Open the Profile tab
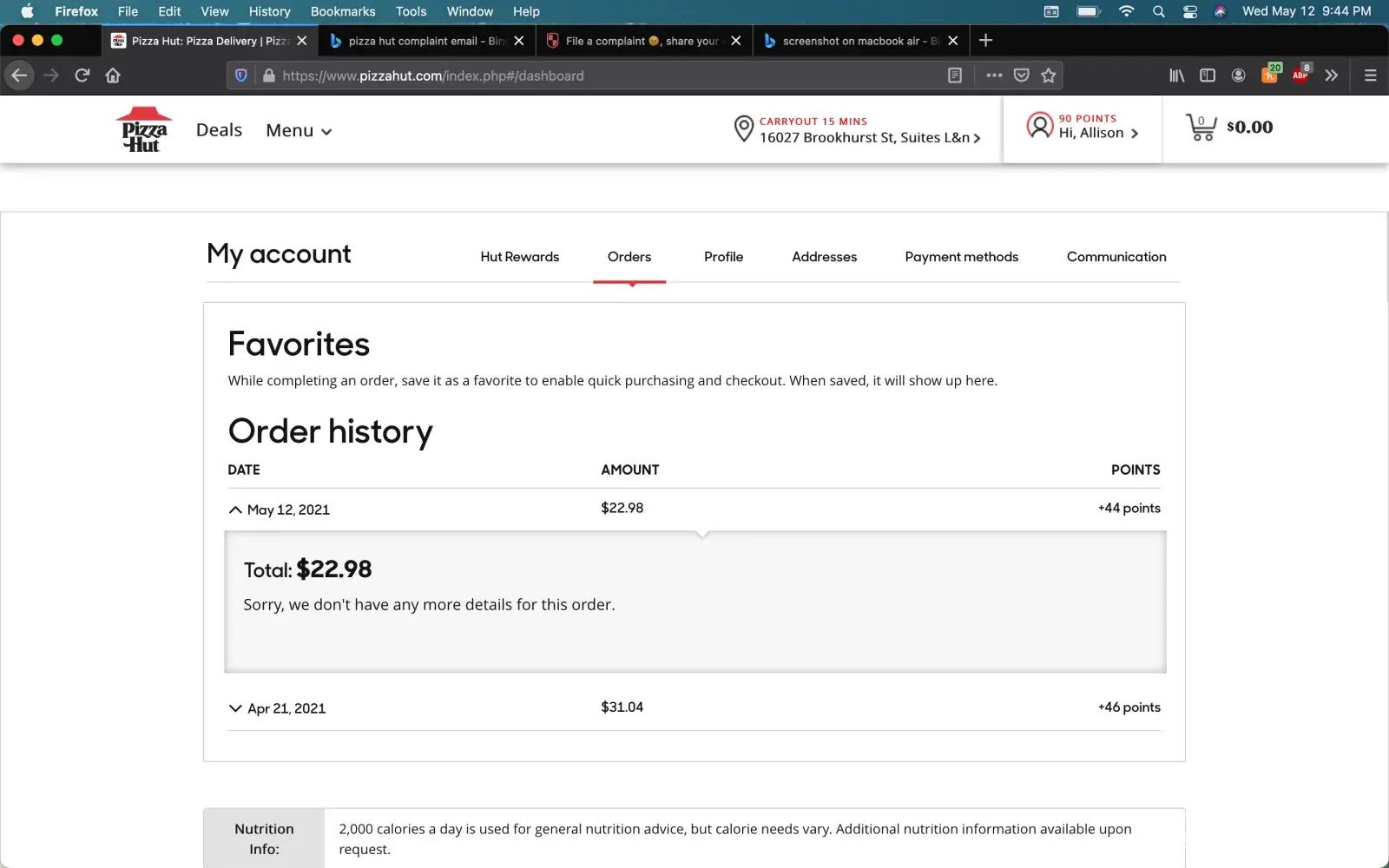The width and height of the screenshot is (1389, 868). [x=723, y=257]
